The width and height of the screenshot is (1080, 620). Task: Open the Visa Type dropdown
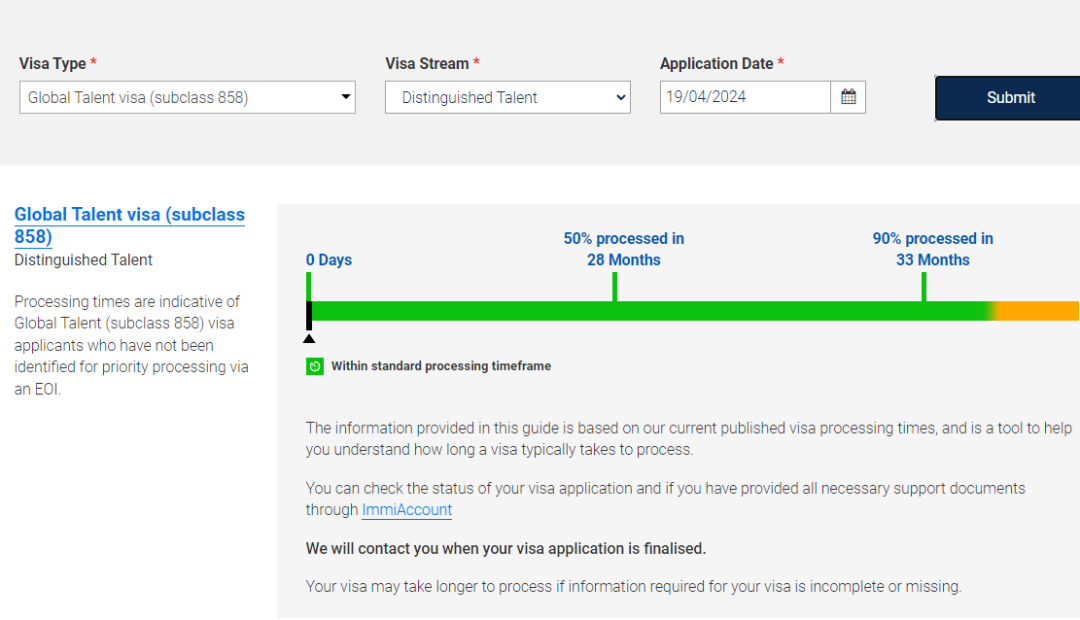pos(187,97)
